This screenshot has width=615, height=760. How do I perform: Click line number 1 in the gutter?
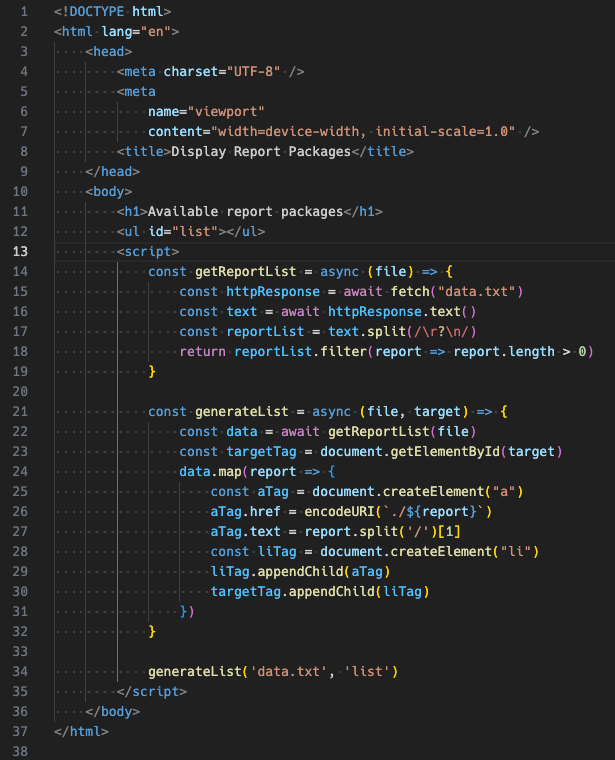tap(24, 12)
